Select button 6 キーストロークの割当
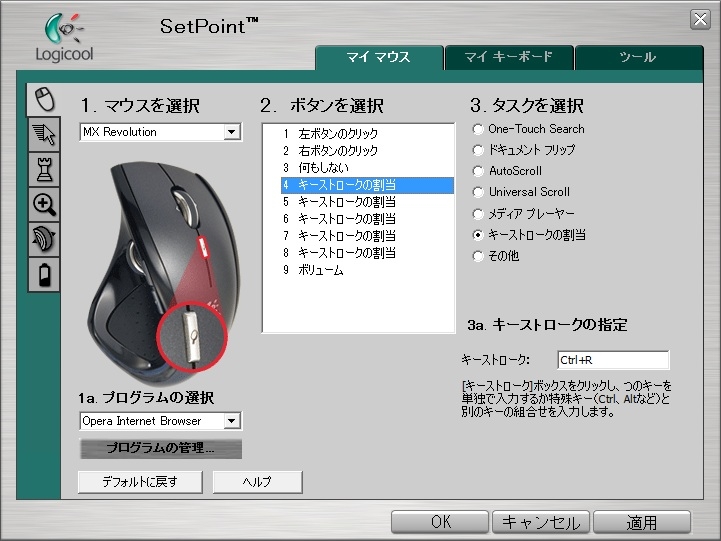 367,219
